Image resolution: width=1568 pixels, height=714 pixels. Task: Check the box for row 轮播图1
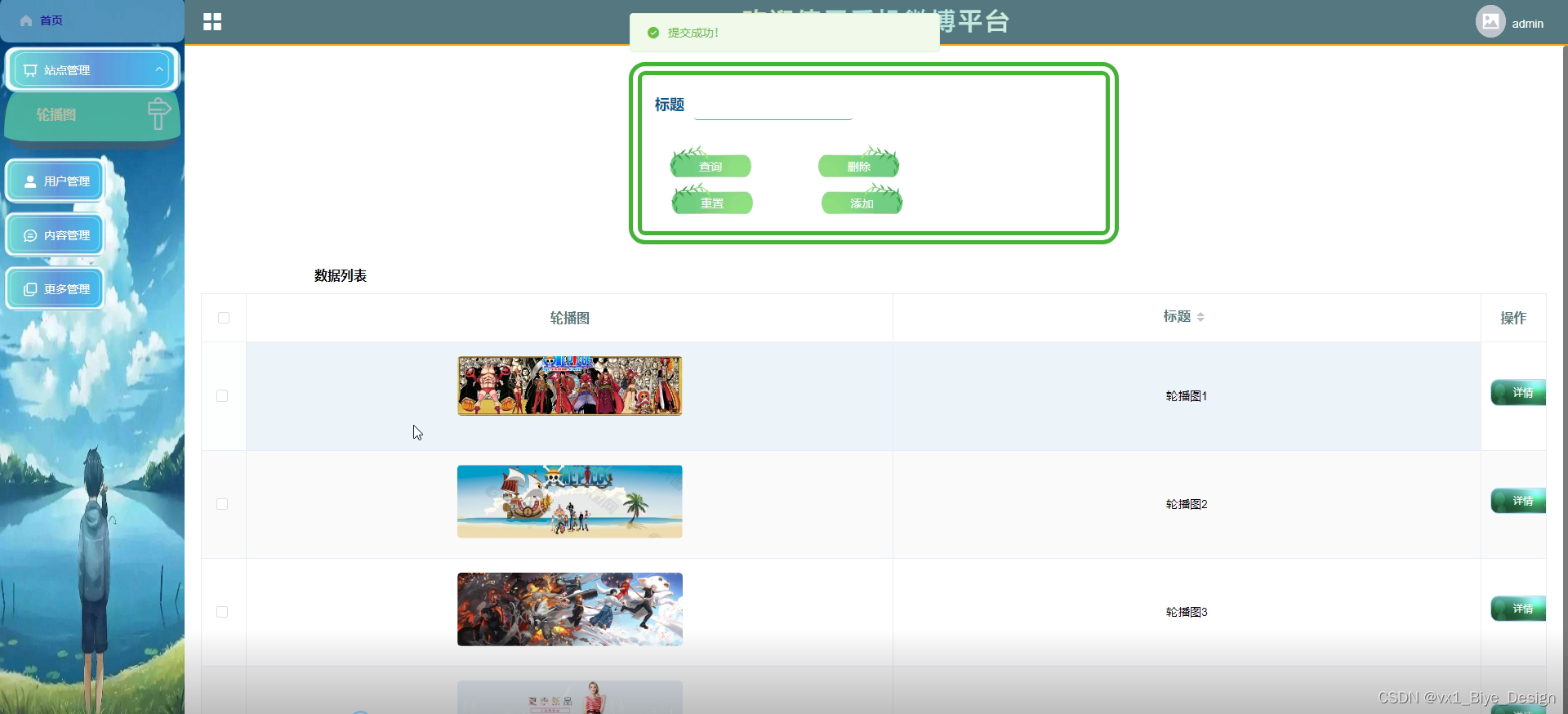[x=222, y=396]
